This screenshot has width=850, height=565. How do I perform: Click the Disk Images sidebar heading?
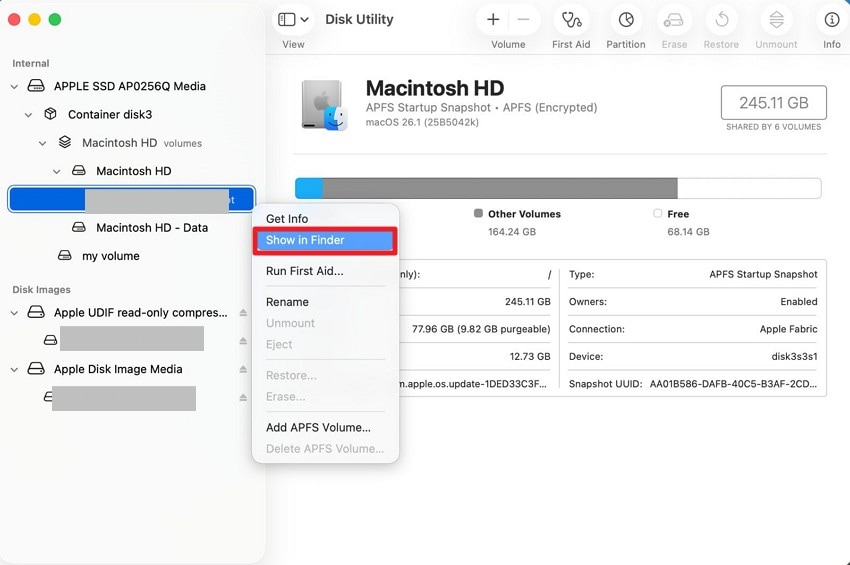tap(41, 290)
